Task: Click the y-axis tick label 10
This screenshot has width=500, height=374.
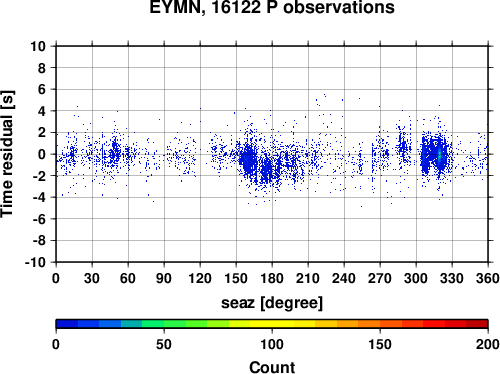Action: point(38,46)
